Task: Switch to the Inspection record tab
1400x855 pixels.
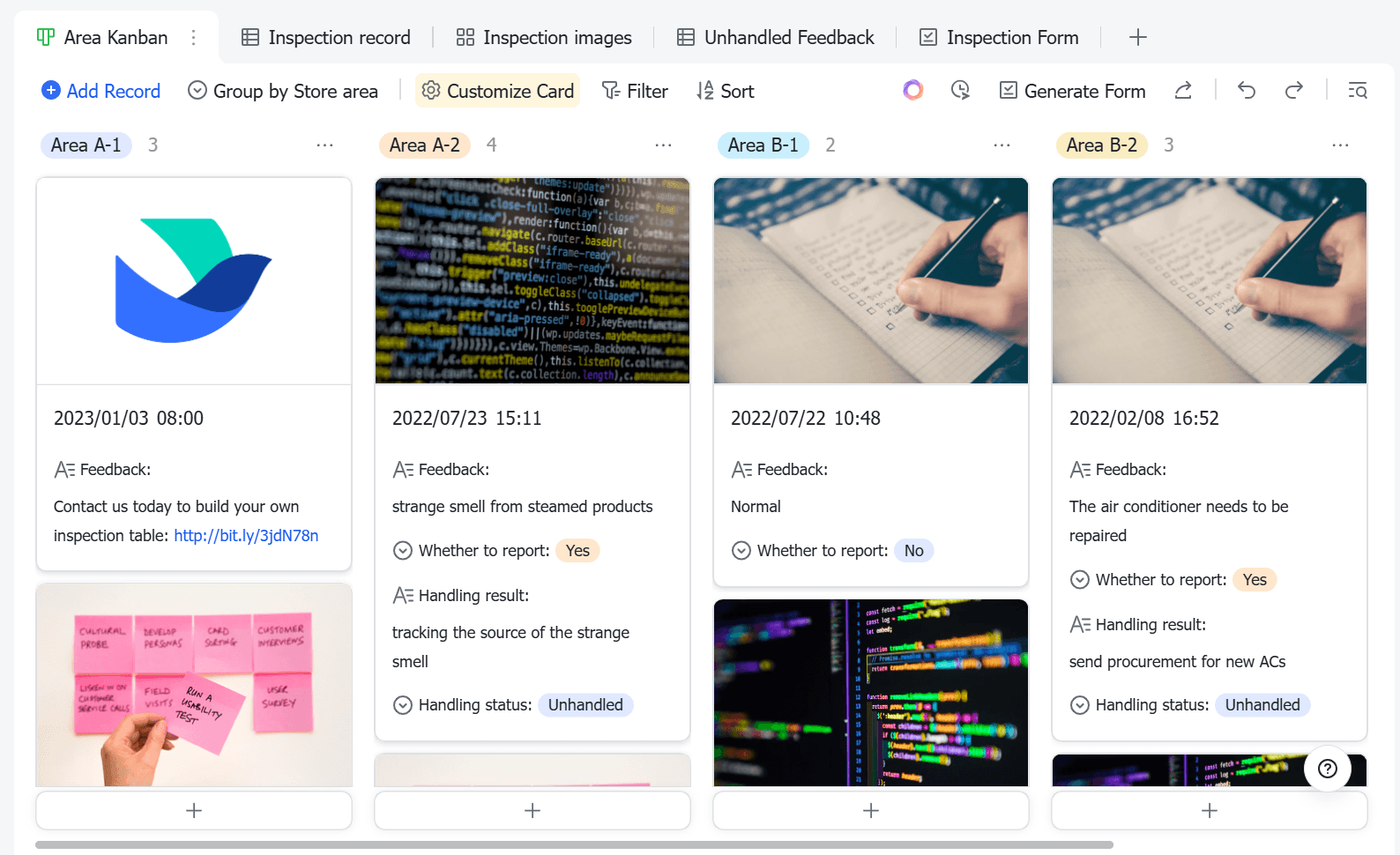Action: 325,37
